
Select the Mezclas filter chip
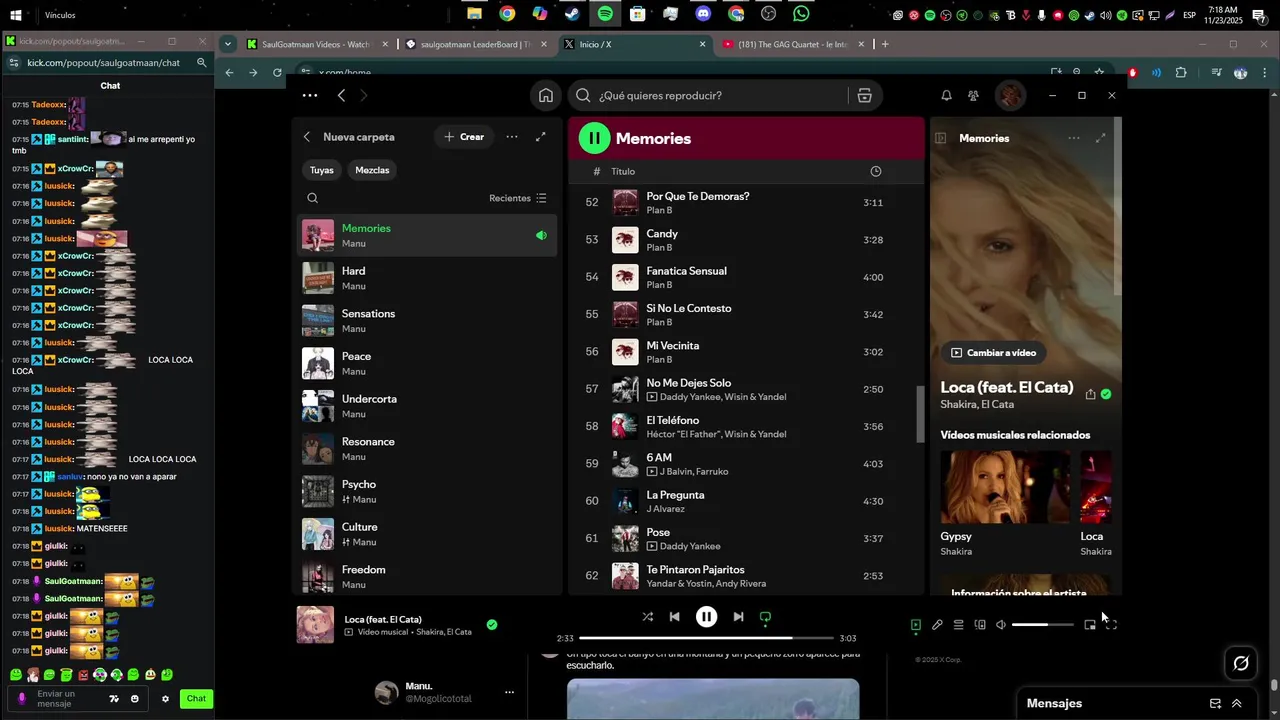pyautogui.click(x=372, y=170)
